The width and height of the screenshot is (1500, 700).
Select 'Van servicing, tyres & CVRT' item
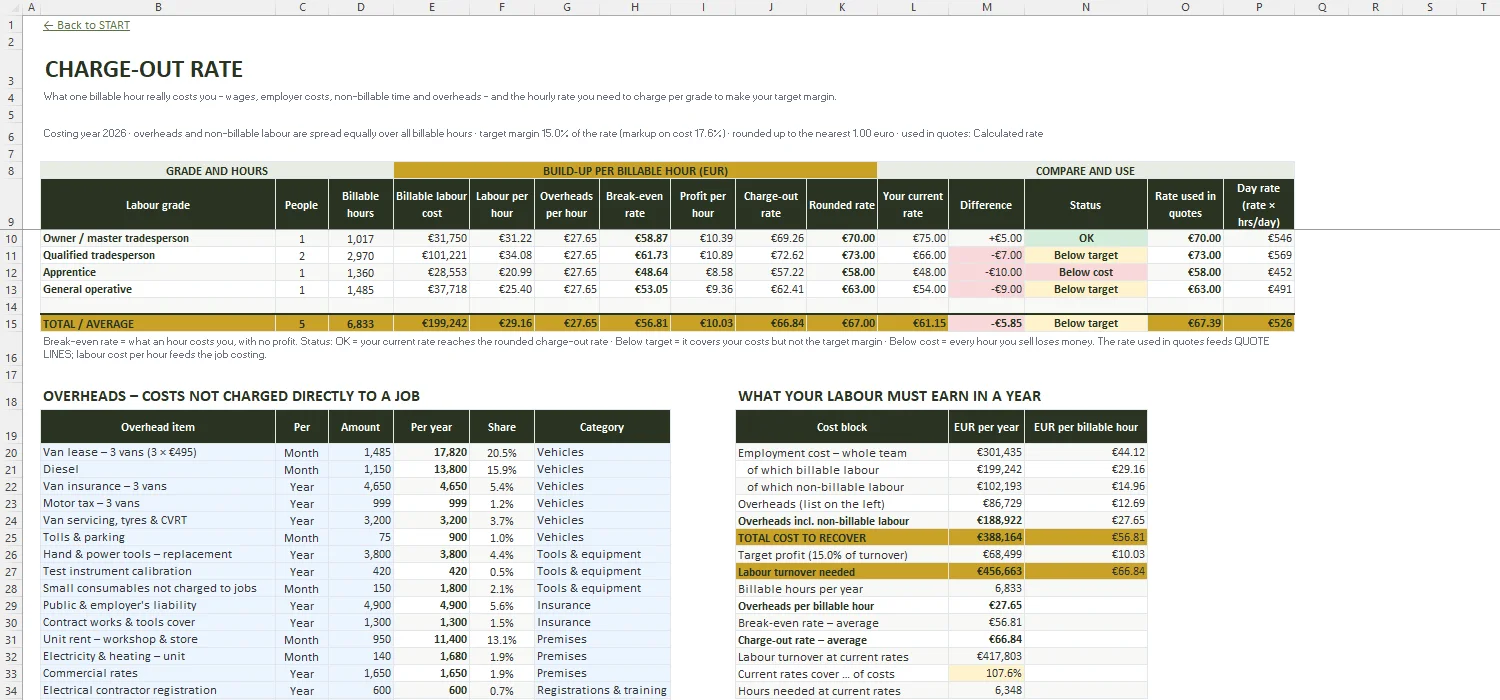[158, 520]
